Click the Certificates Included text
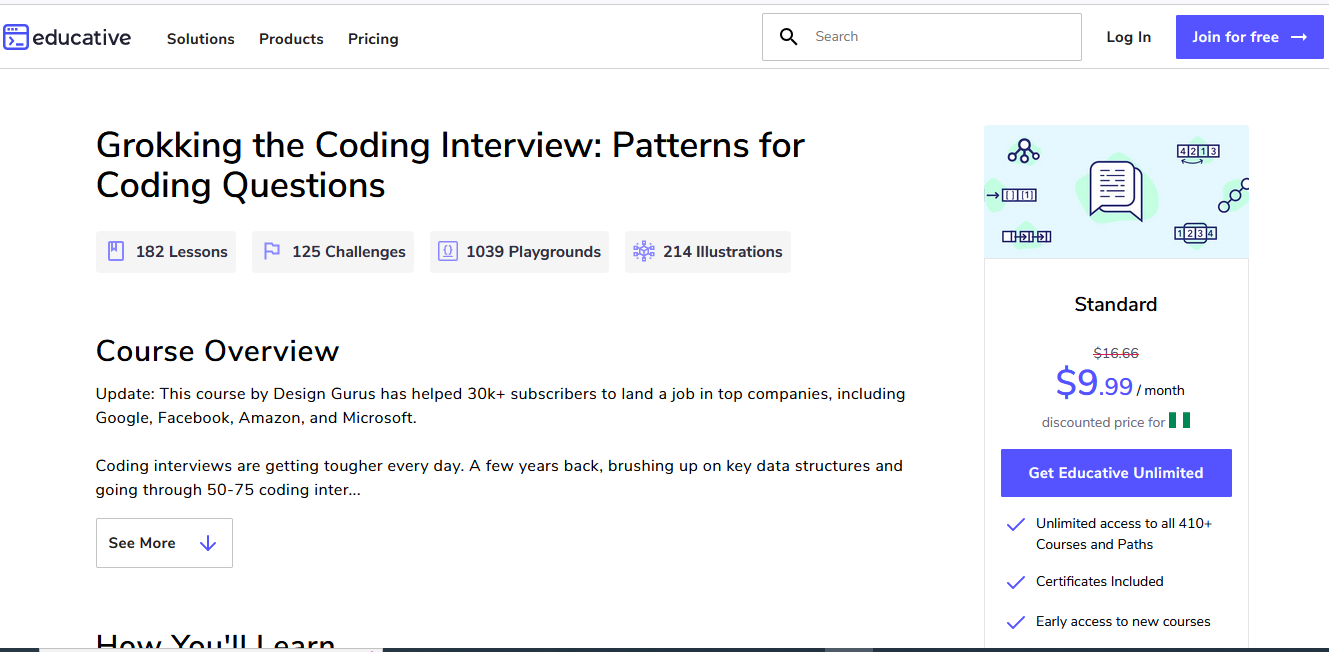The width and height of the screenshot is (1329, 652). coord(1100,582)
